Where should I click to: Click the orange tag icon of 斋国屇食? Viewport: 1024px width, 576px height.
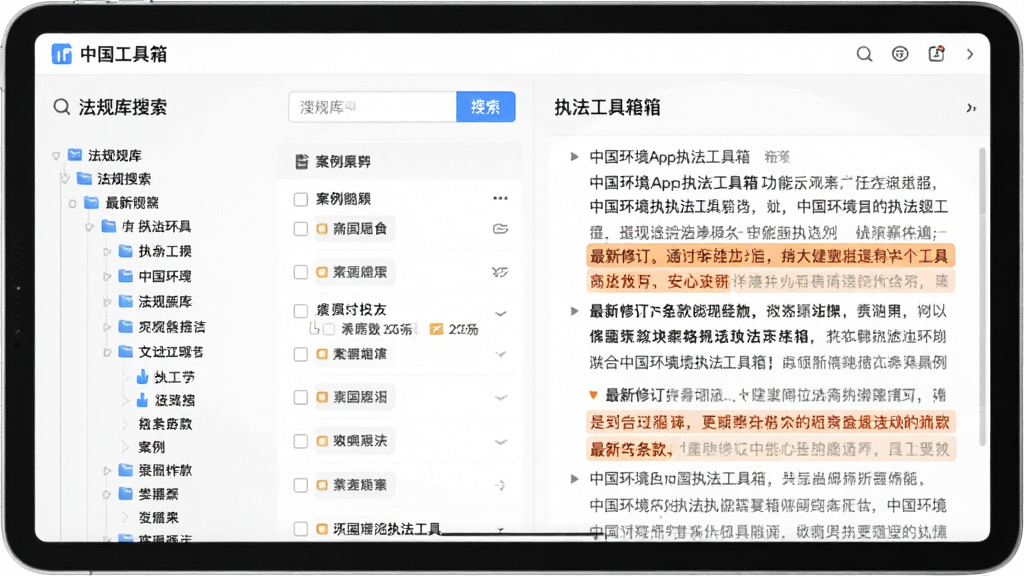(322, 229)
